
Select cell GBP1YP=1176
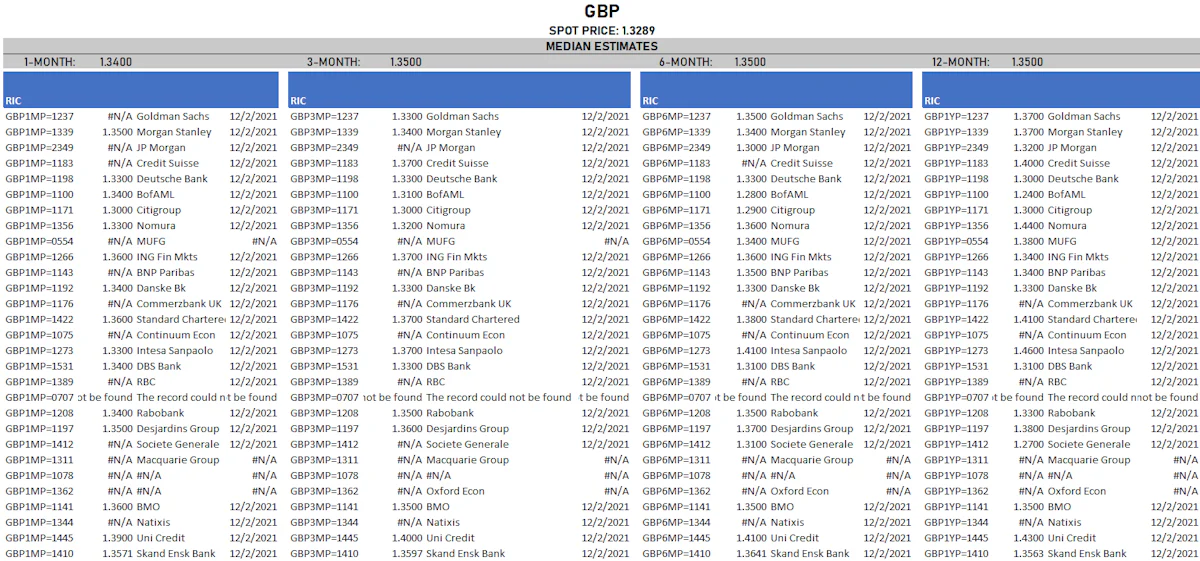coord(956,304)
